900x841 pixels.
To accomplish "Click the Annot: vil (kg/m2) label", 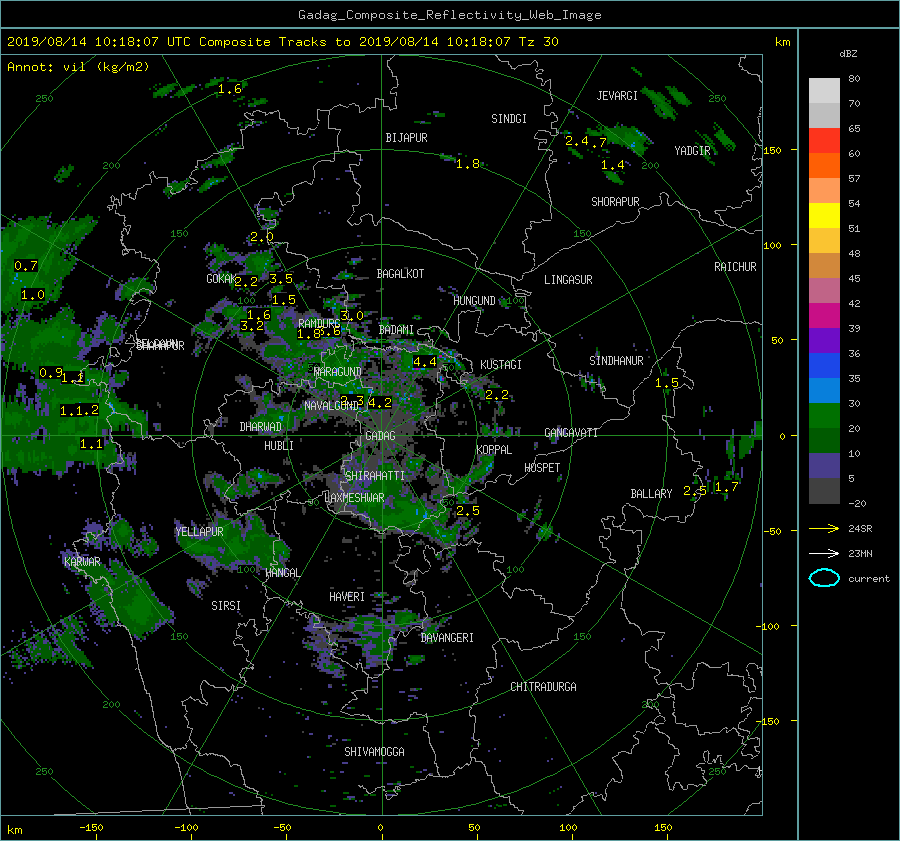I will click(78, 67).
